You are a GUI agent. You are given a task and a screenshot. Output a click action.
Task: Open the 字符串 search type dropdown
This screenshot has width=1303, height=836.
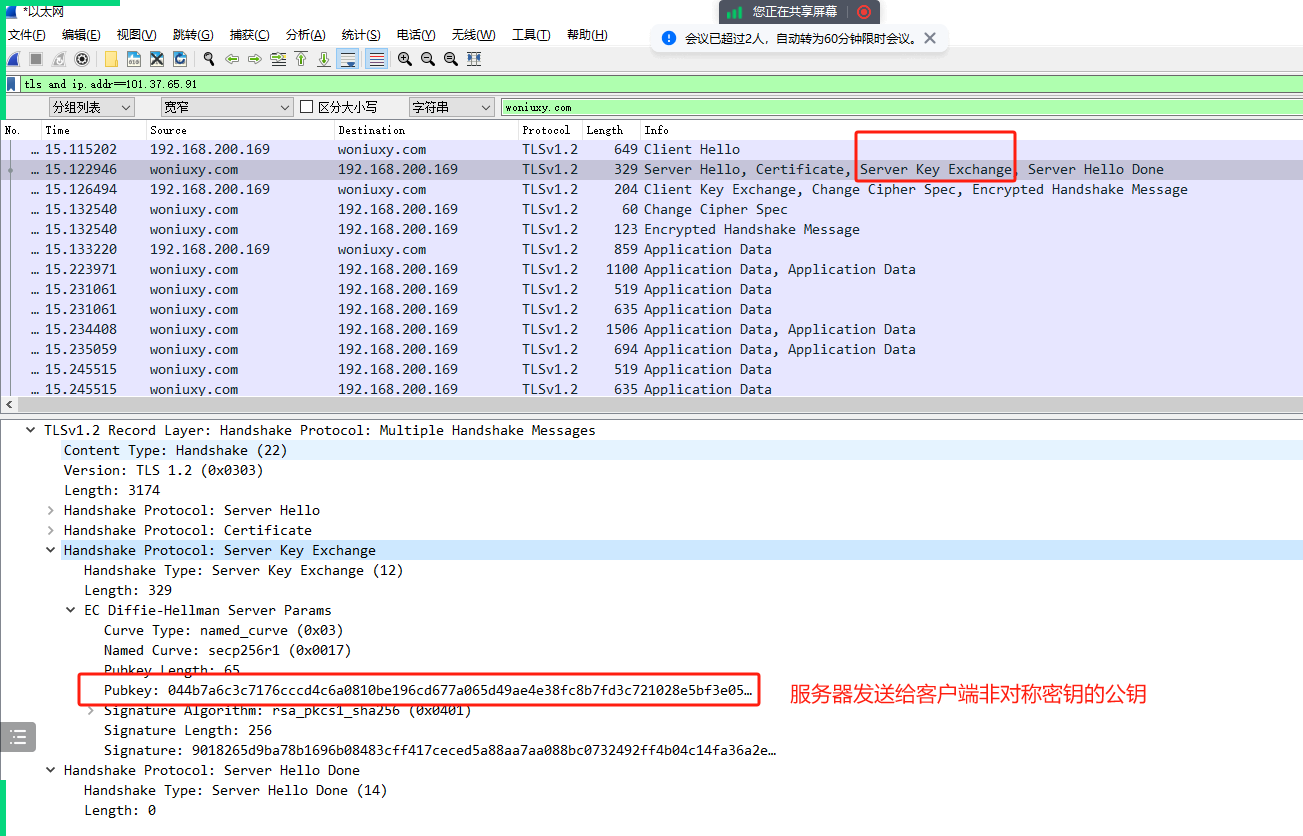click(452, 107)
